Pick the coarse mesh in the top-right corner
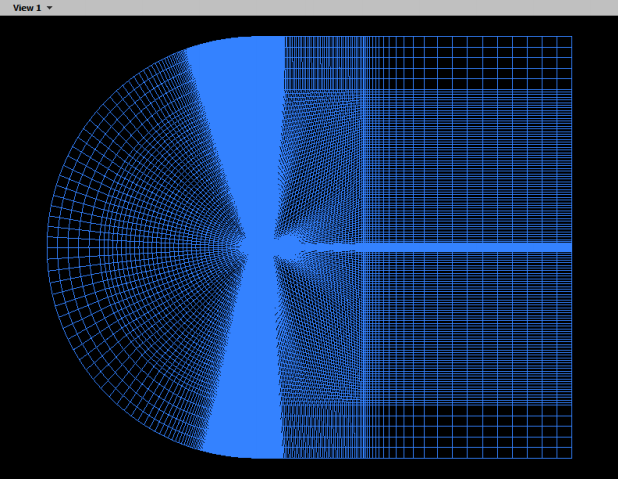 pos(540,58)
